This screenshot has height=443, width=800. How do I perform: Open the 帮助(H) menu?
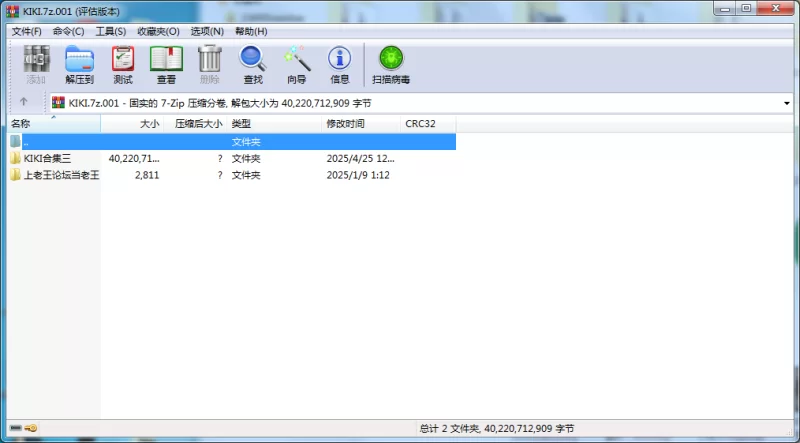tap(251, 32)
